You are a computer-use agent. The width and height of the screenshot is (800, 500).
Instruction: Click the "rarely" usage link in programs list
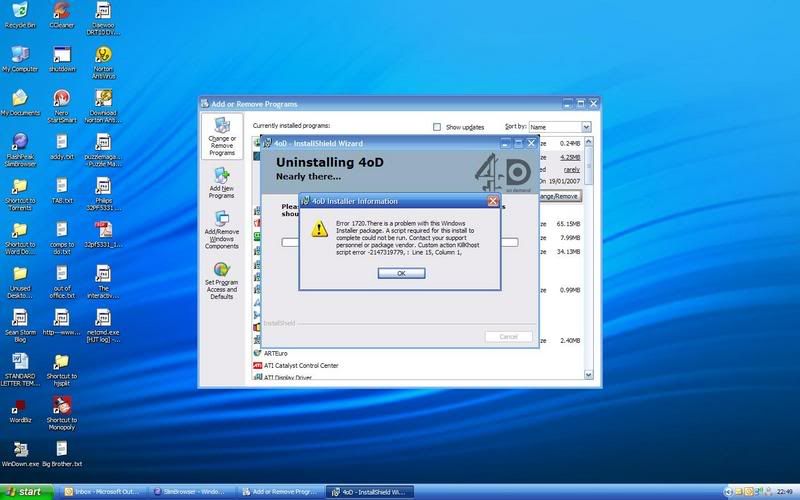tap(572, 169)
